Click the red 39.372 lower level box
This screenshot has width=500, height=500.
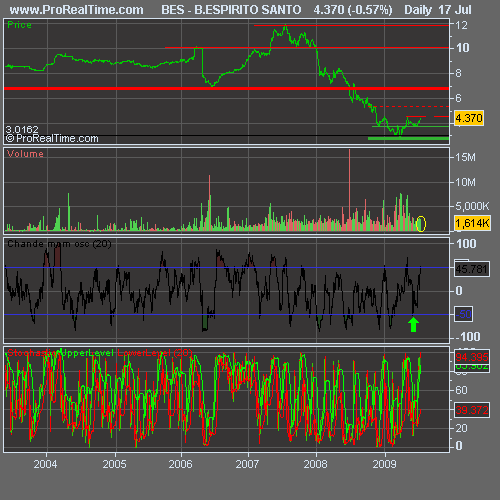click(x=472, y=410)
